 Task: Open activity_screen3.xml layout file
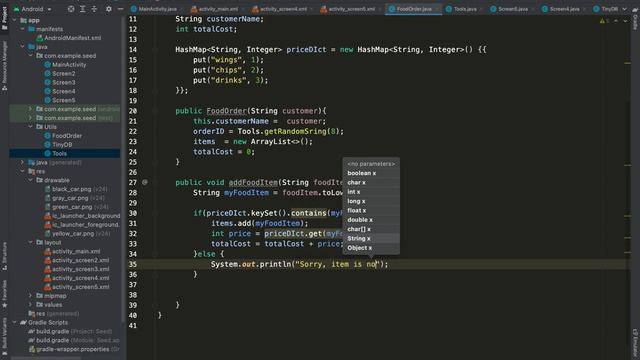[77, 269]
